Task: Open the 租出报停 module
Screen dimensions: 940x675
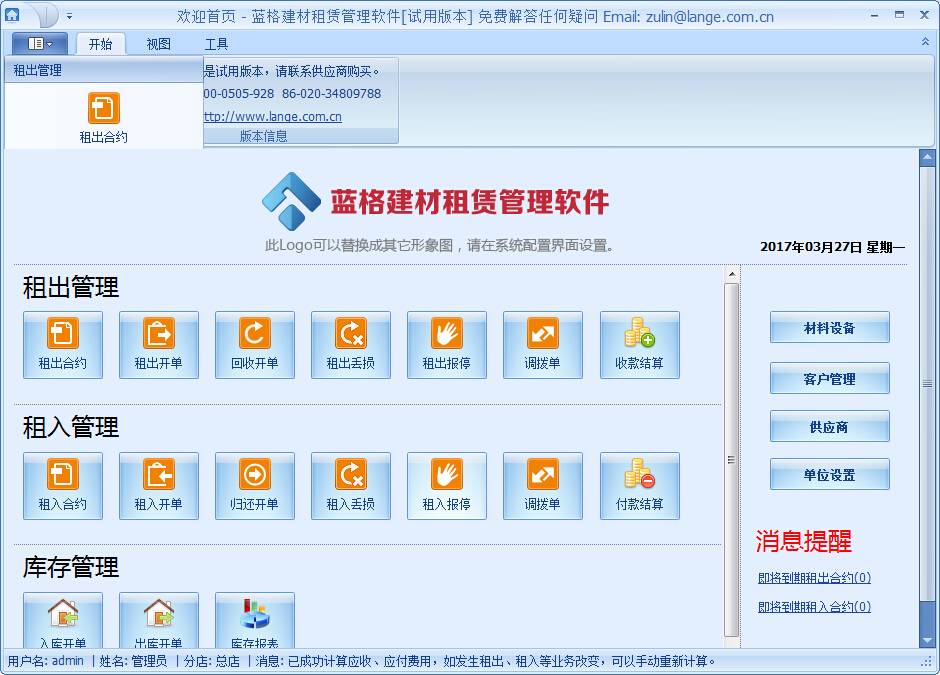Action: [x=447, y=345]
